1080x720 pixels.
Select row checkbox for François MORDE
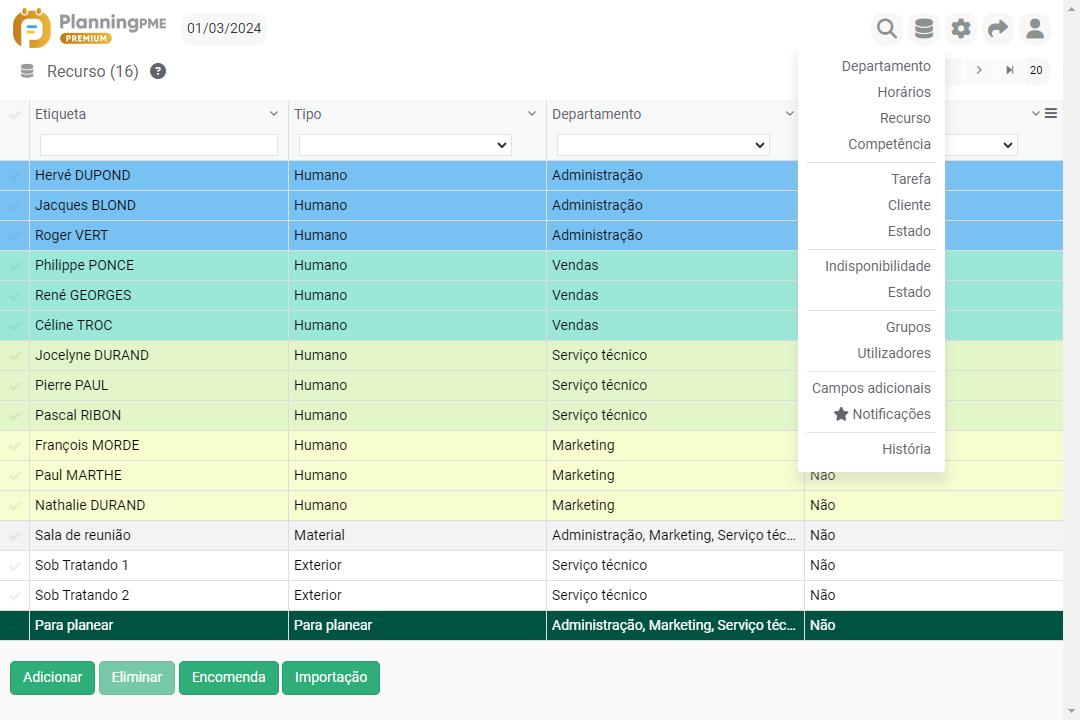pos(14,446)
